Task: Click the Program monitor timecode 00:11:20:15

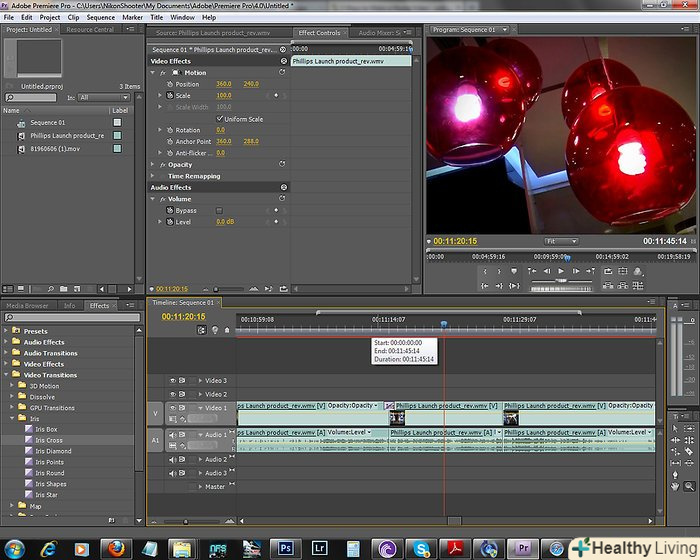Action: 454,241
